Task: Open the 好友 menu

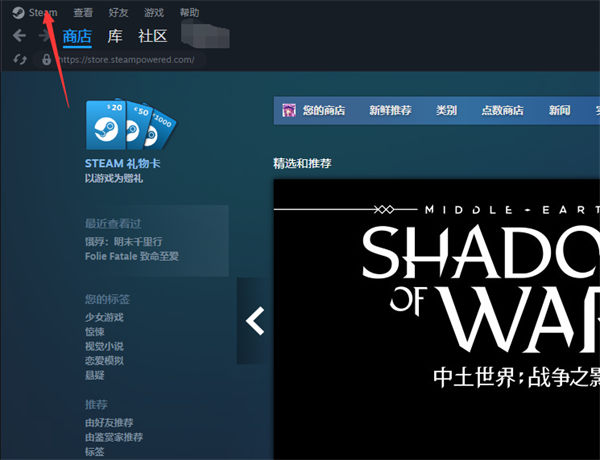Action: (x=118, y=13)
